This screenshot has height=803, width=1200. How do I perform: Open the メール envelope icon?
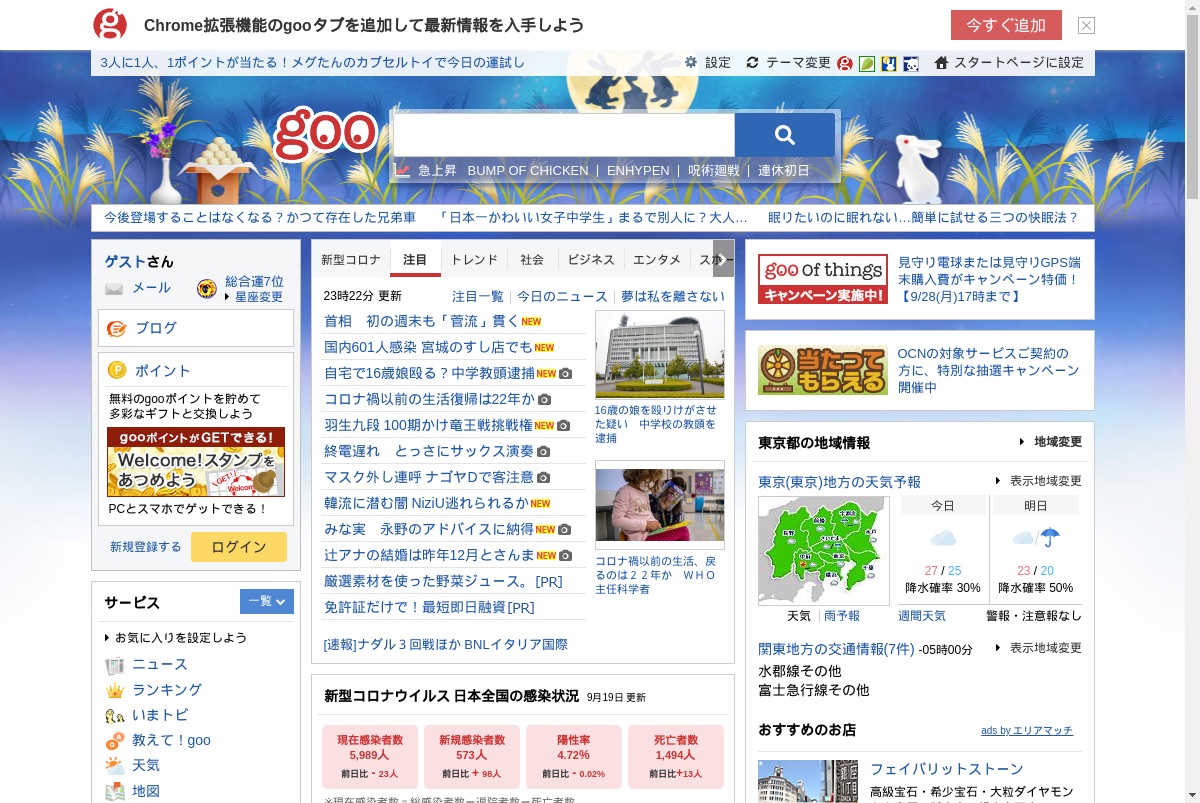[x=114, y=289]
